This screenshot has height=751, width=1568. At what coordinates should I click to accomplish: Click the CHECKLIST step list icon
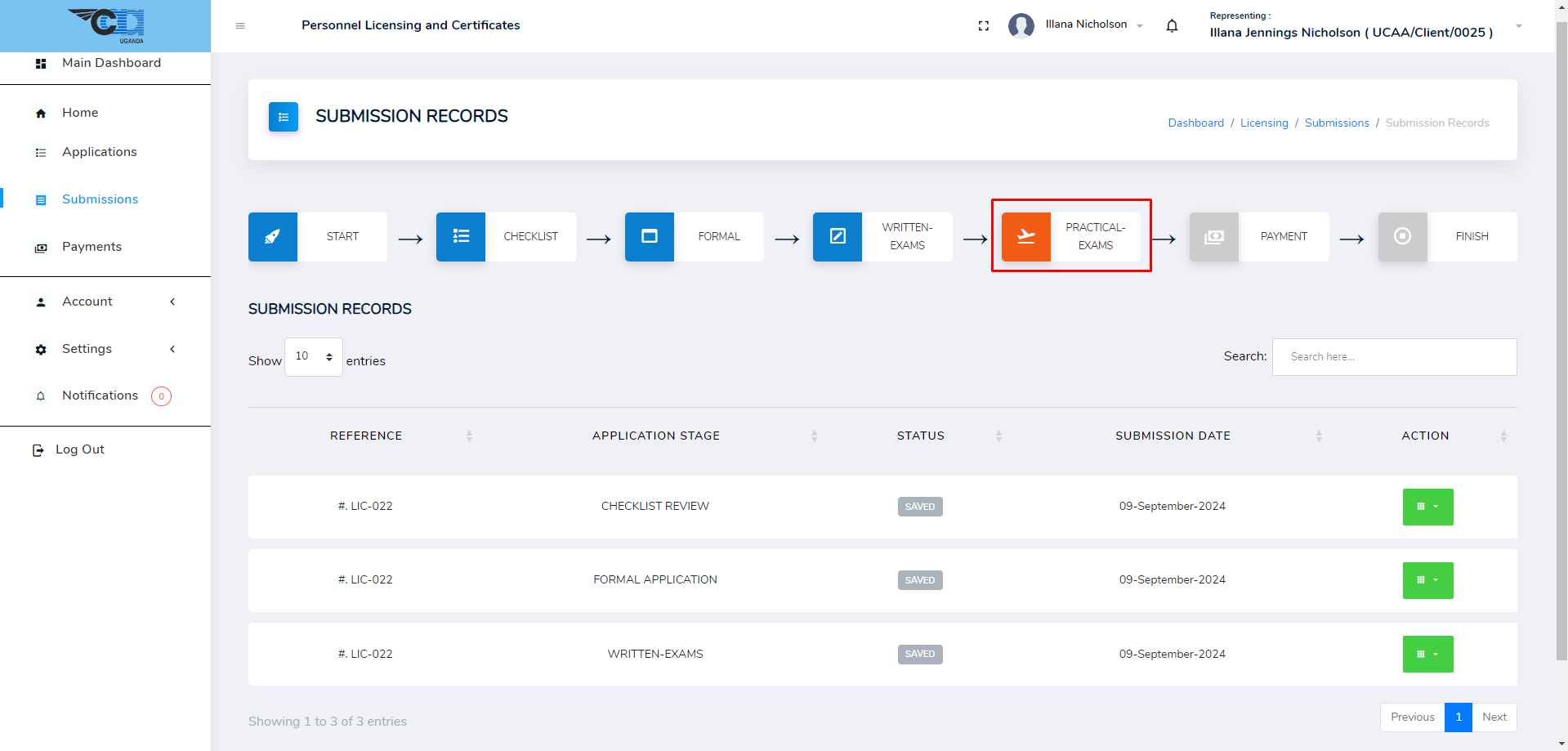point(461,236)
